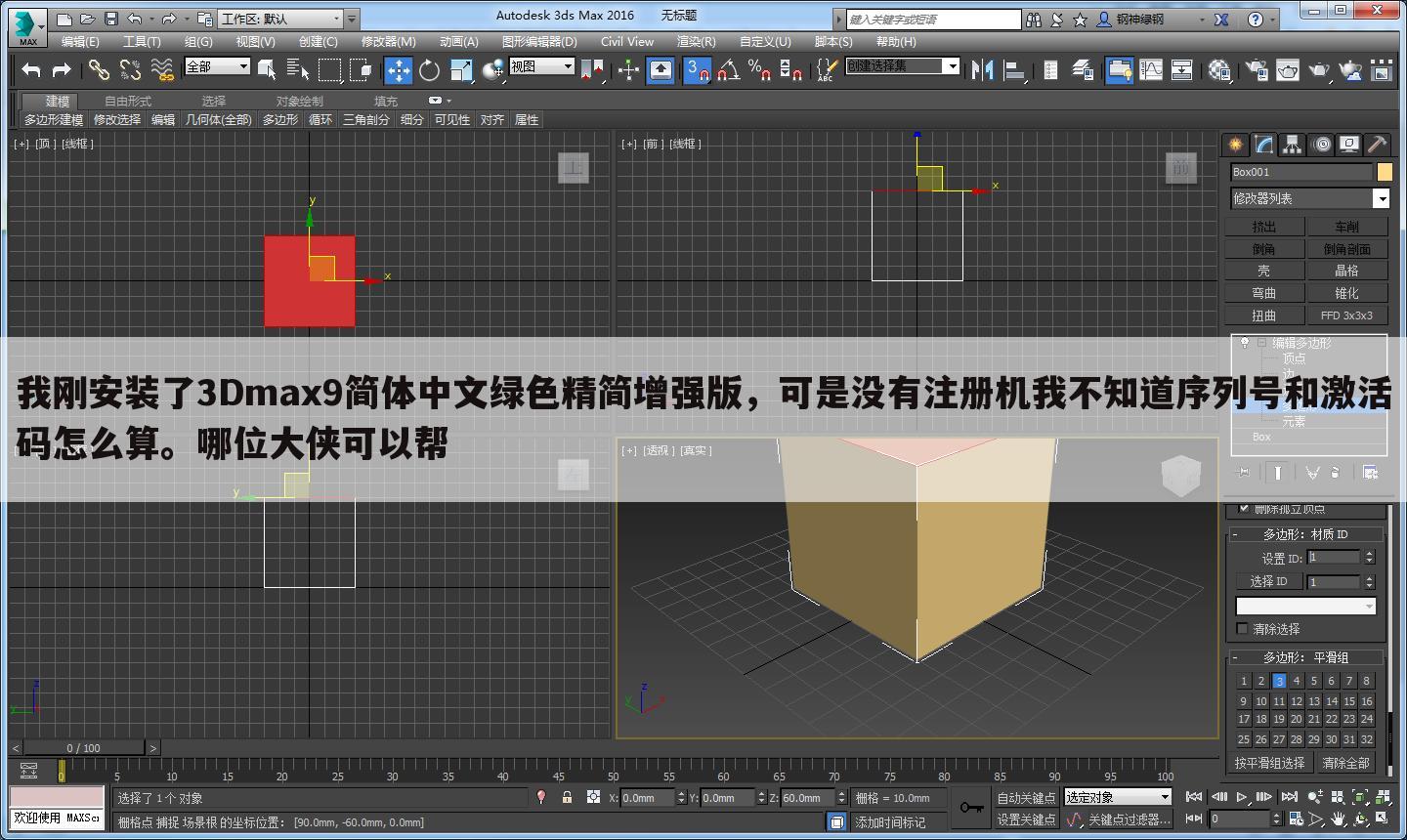Toggle the selection lock padlock icon
Image resolution: width=1407 pixels, height=840 pixels.
(x=567, y=797)
